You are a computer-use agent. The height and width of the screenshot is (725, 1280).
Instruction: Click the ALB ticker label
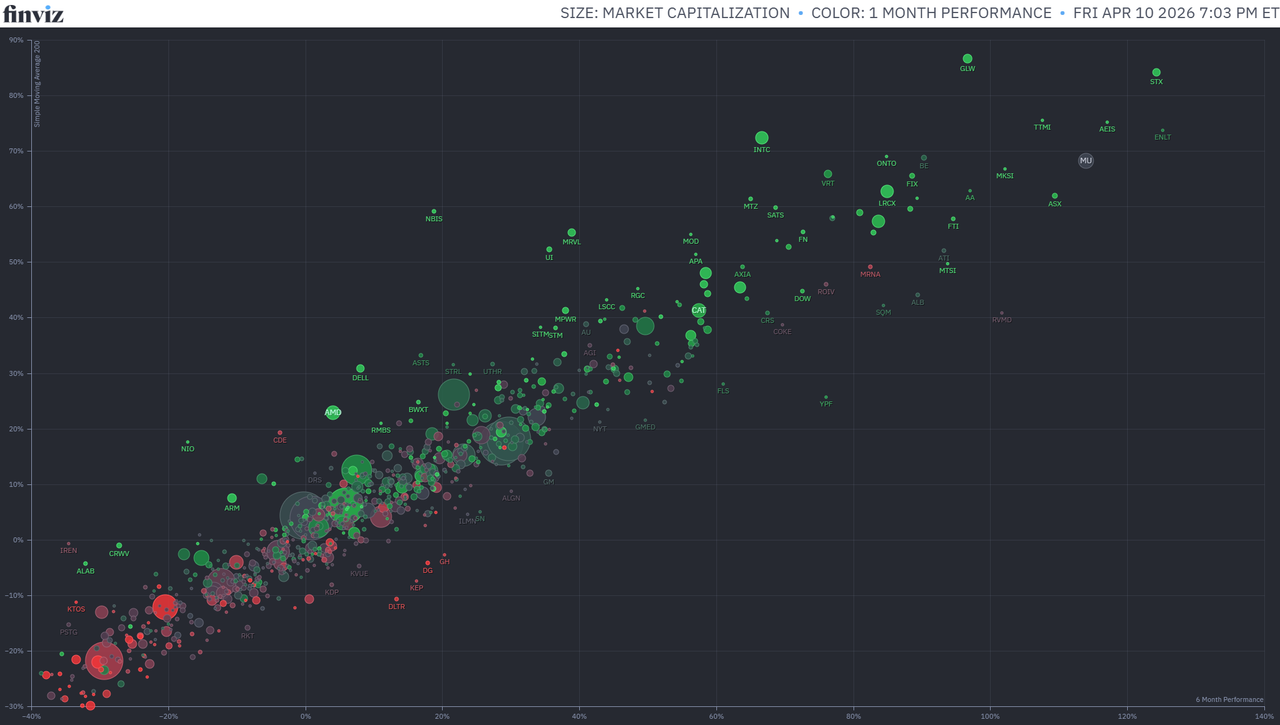pyautogui.click(x=918, y=302)
